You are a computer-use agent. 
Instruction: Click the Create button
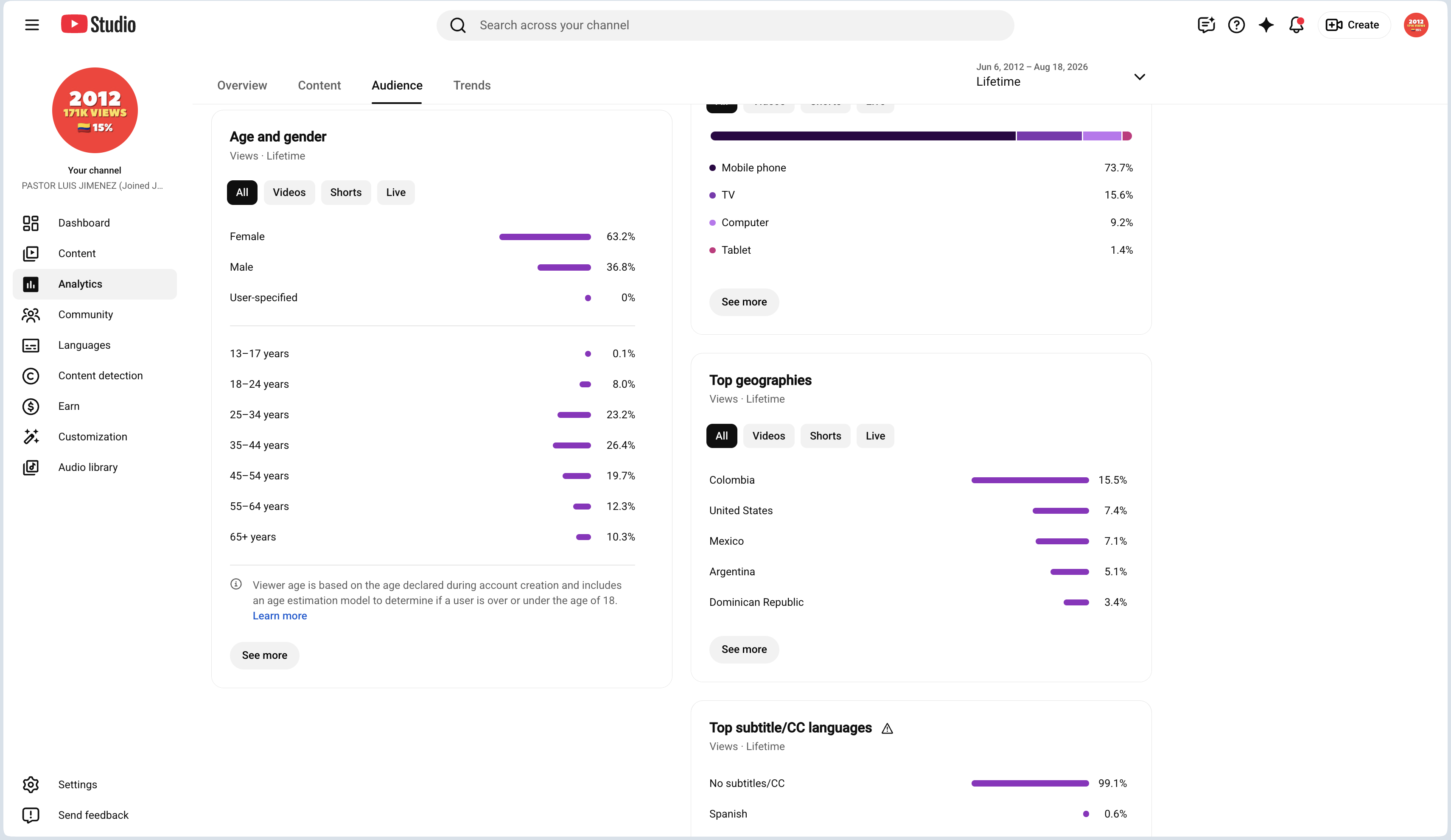1354,25
